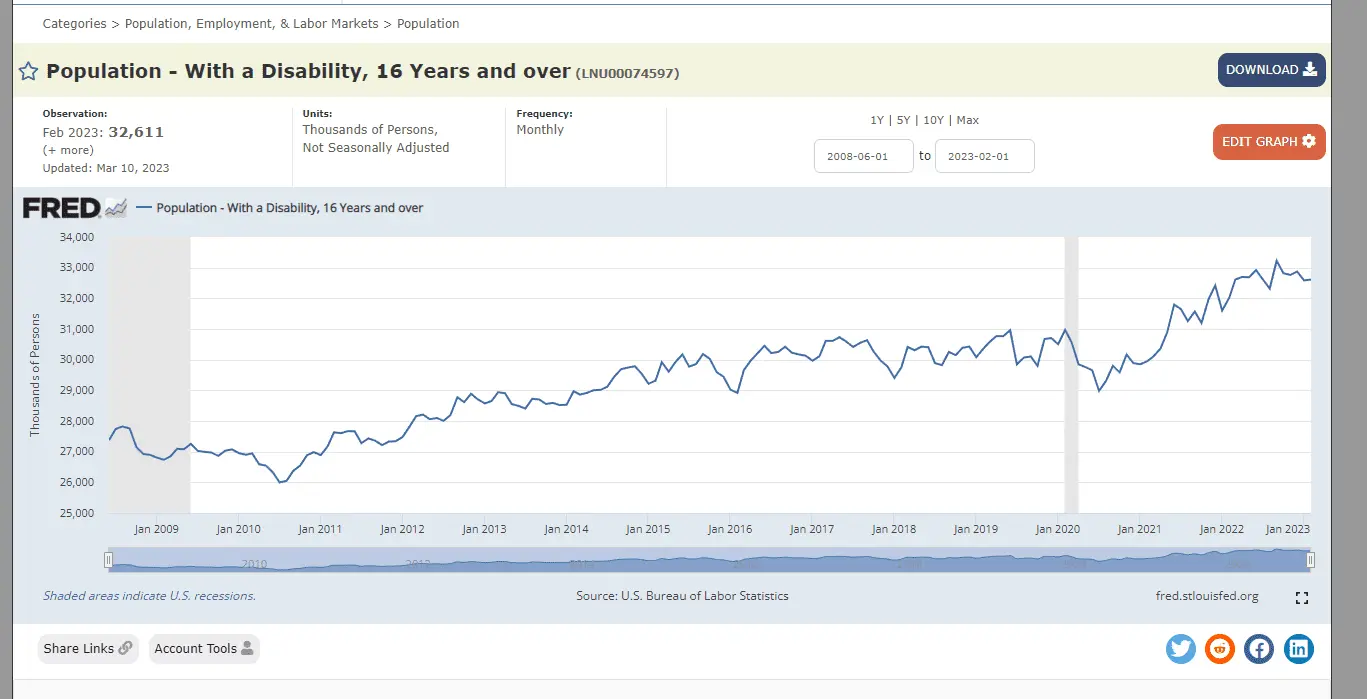The image size is (1367, 699).
Task: Click the end date field 2023-02-01
Action: click(984, 156)
